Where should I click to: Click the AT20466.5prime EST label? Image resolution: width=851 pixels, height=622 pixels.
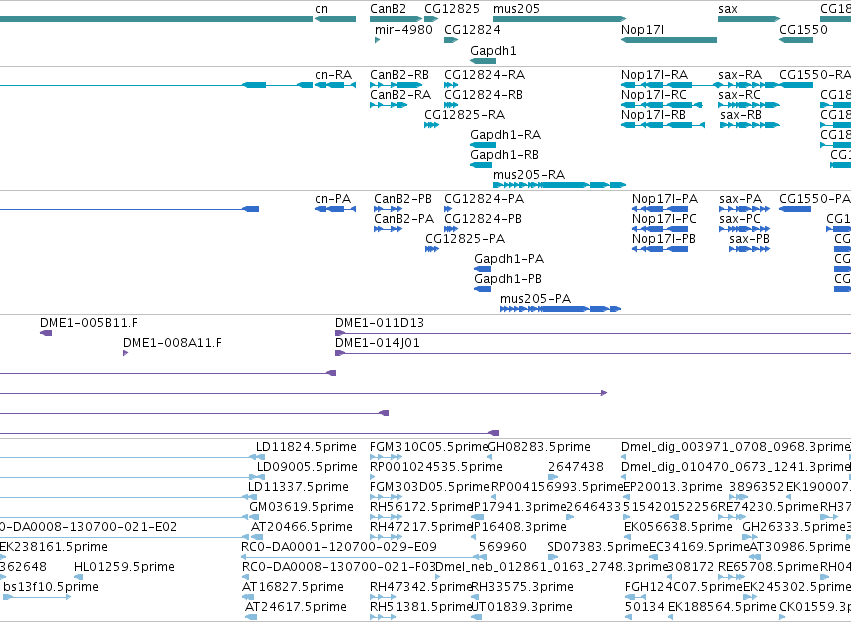click(x=302, y=527)
